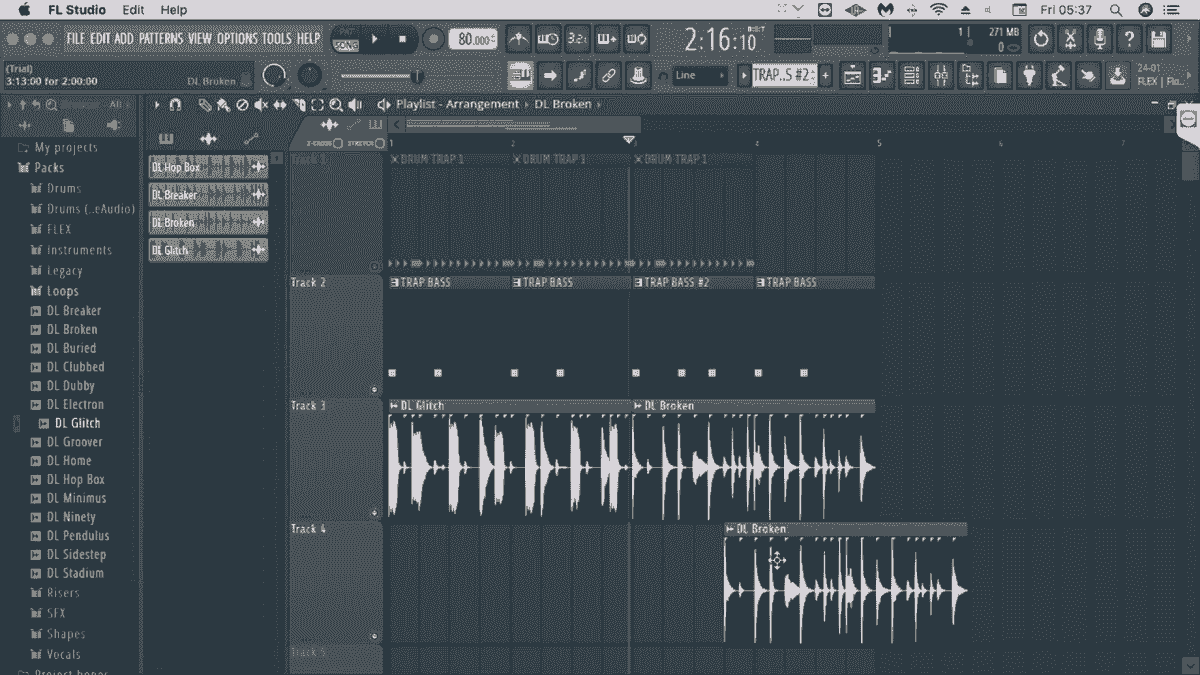Click the metronome icon in the transport bar

519,39
